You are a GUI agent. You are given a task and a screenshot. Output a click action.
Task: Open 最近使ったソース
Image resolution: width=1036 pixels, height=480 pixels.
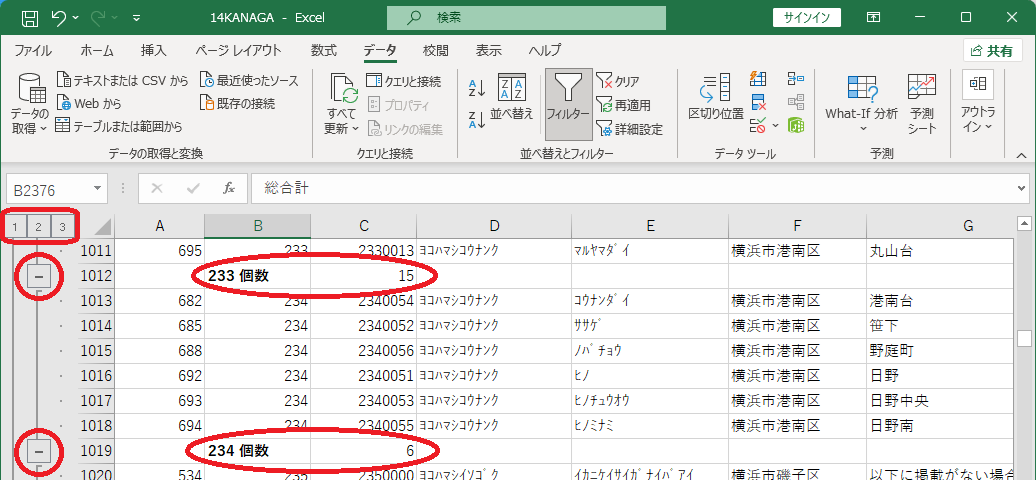[249, 81]
